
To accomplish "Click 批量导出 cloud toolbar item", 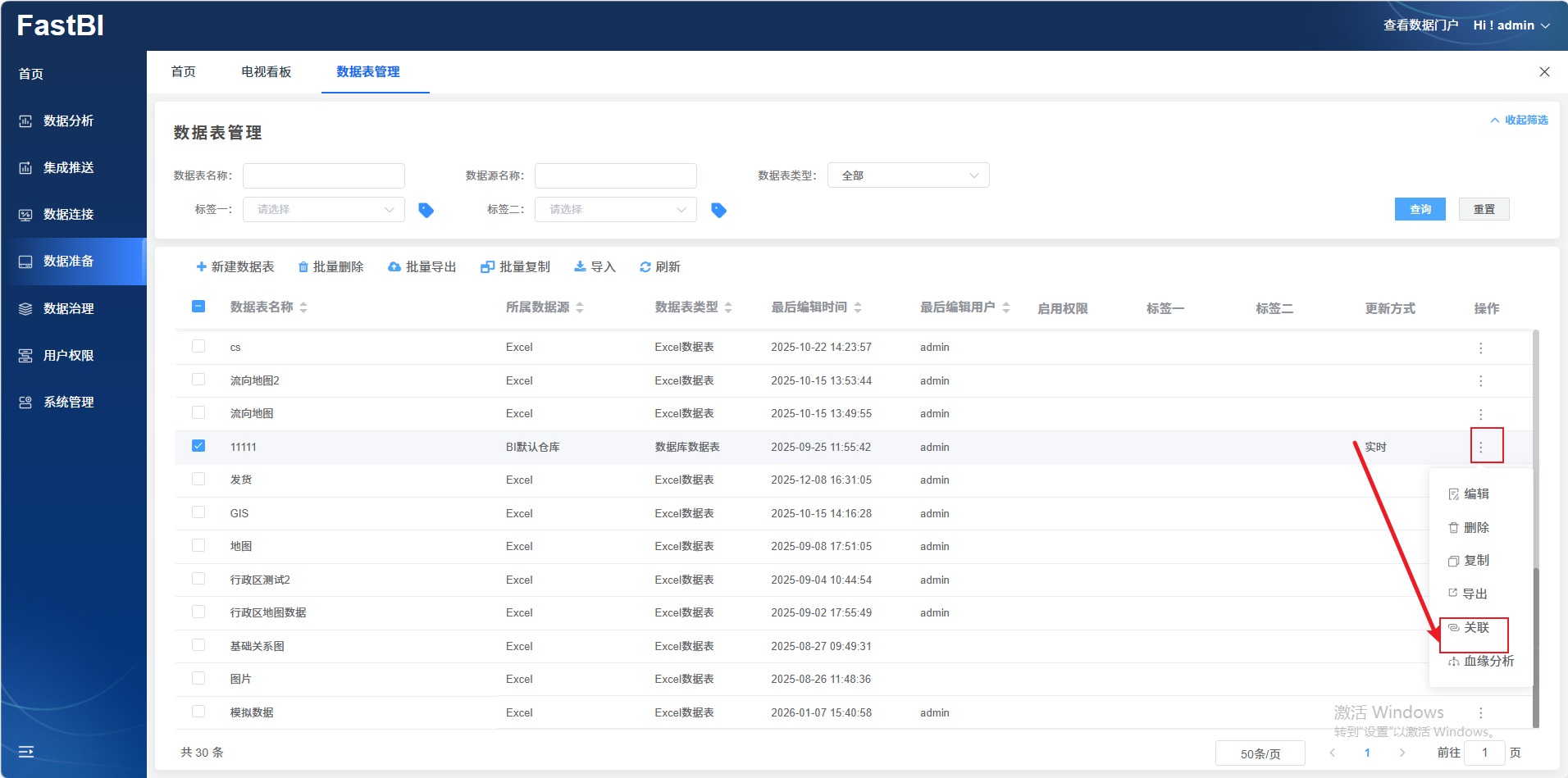I will coord(422,267).
